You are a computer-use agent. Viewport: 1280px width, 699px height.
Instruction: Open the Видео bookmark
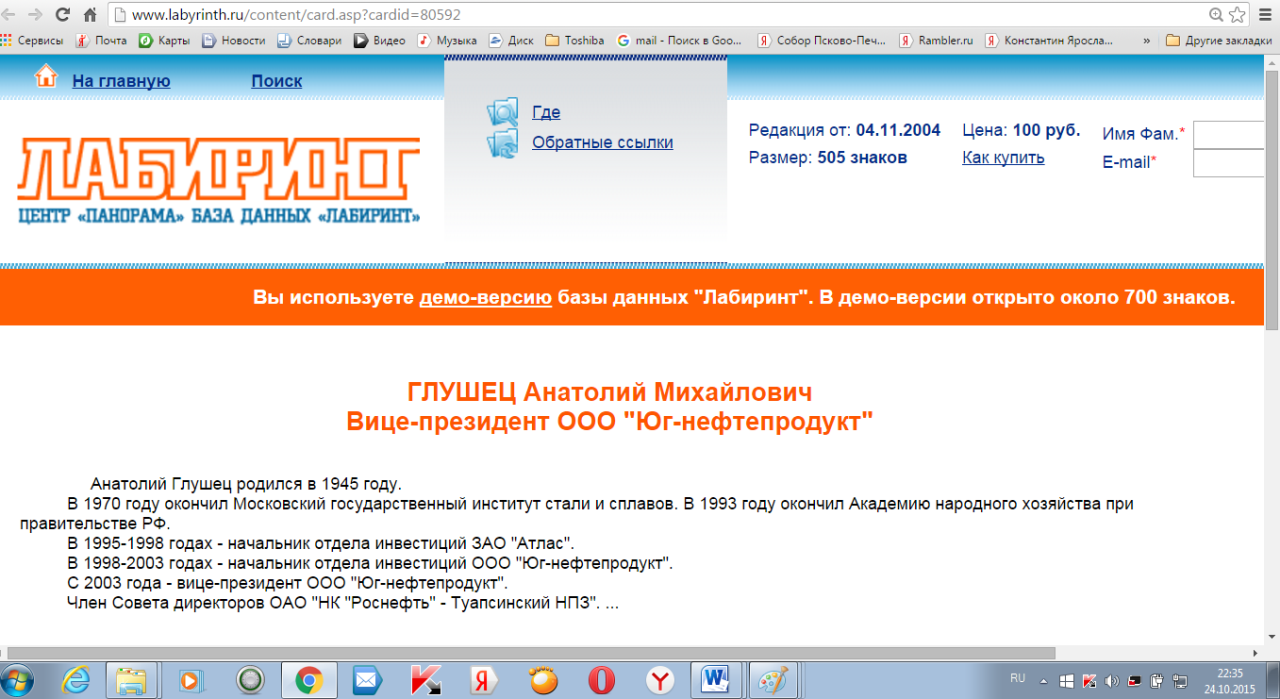379,41
